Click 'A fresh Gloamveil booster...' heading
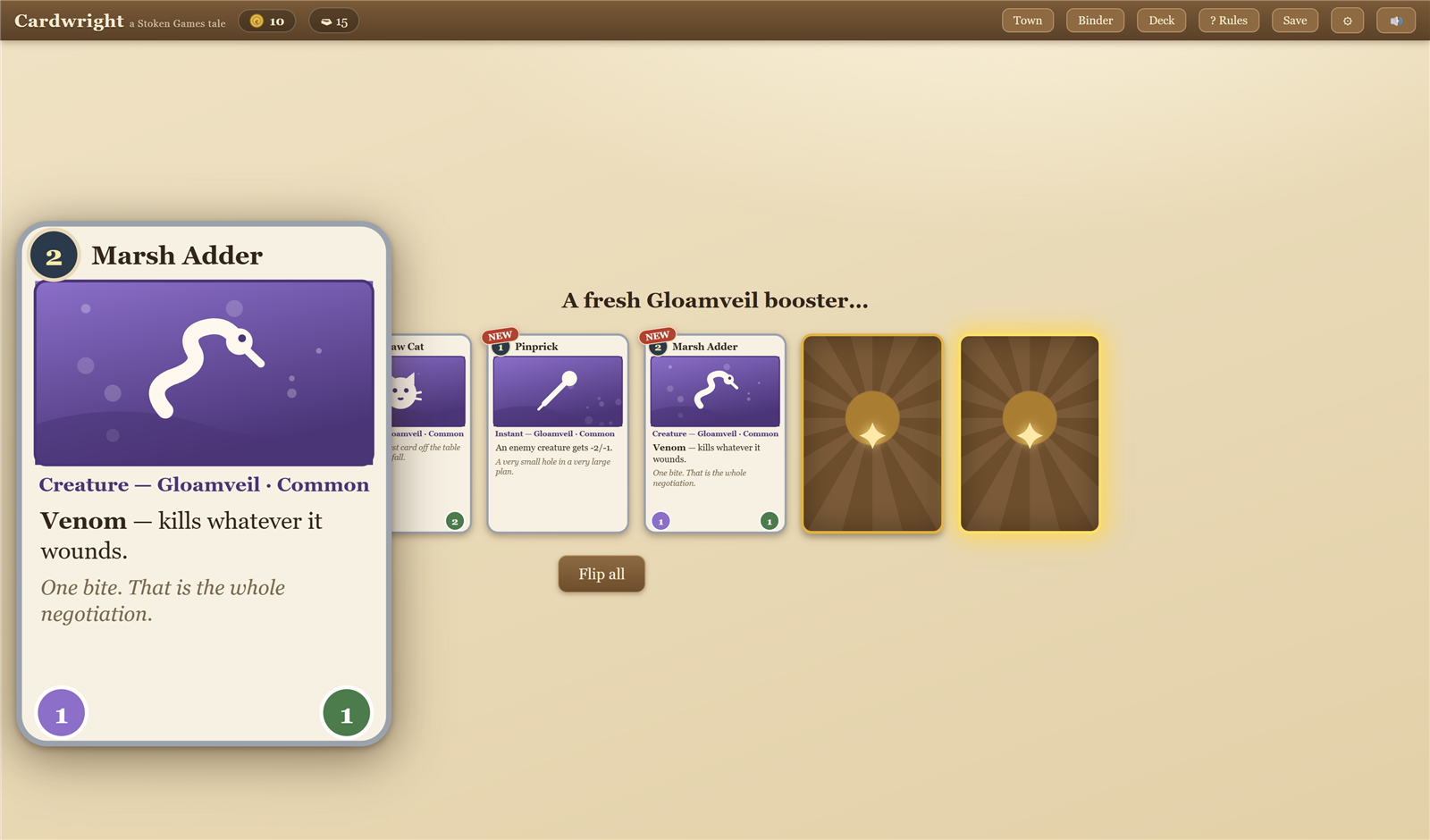The width and height of the screenshot is (1430, 840). [715, 300]
